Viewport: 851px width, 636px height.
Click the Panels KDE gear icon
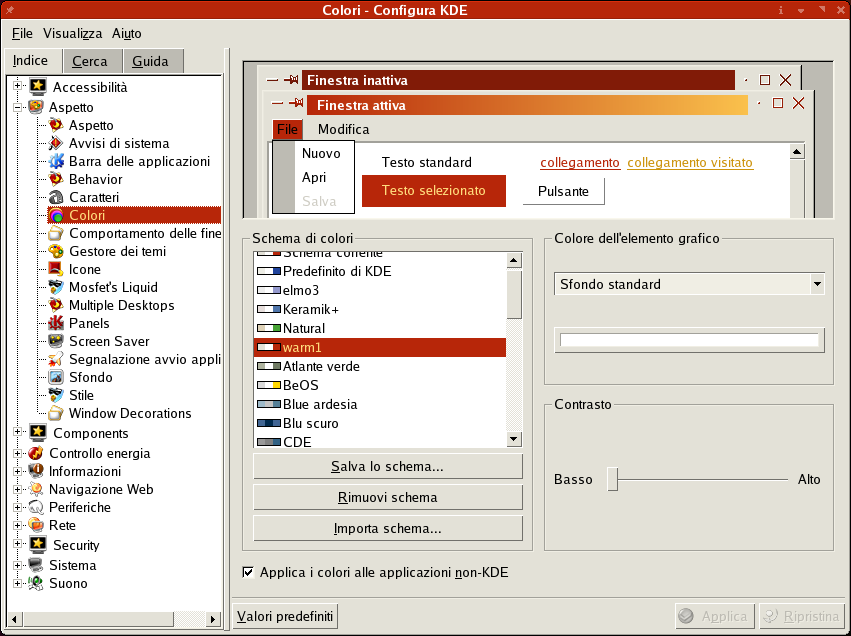56,323
